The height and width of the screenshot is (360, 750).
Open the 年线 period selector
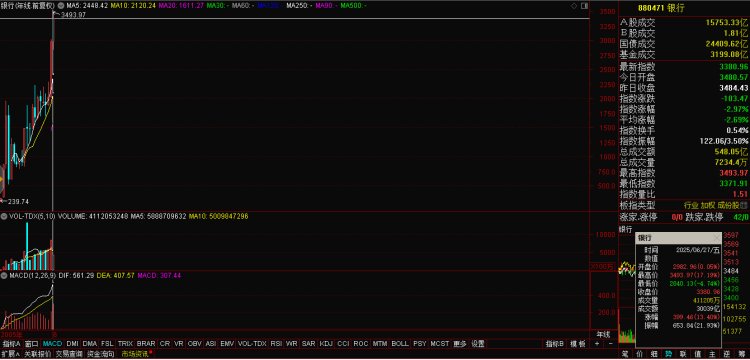(x=603, y=334)
